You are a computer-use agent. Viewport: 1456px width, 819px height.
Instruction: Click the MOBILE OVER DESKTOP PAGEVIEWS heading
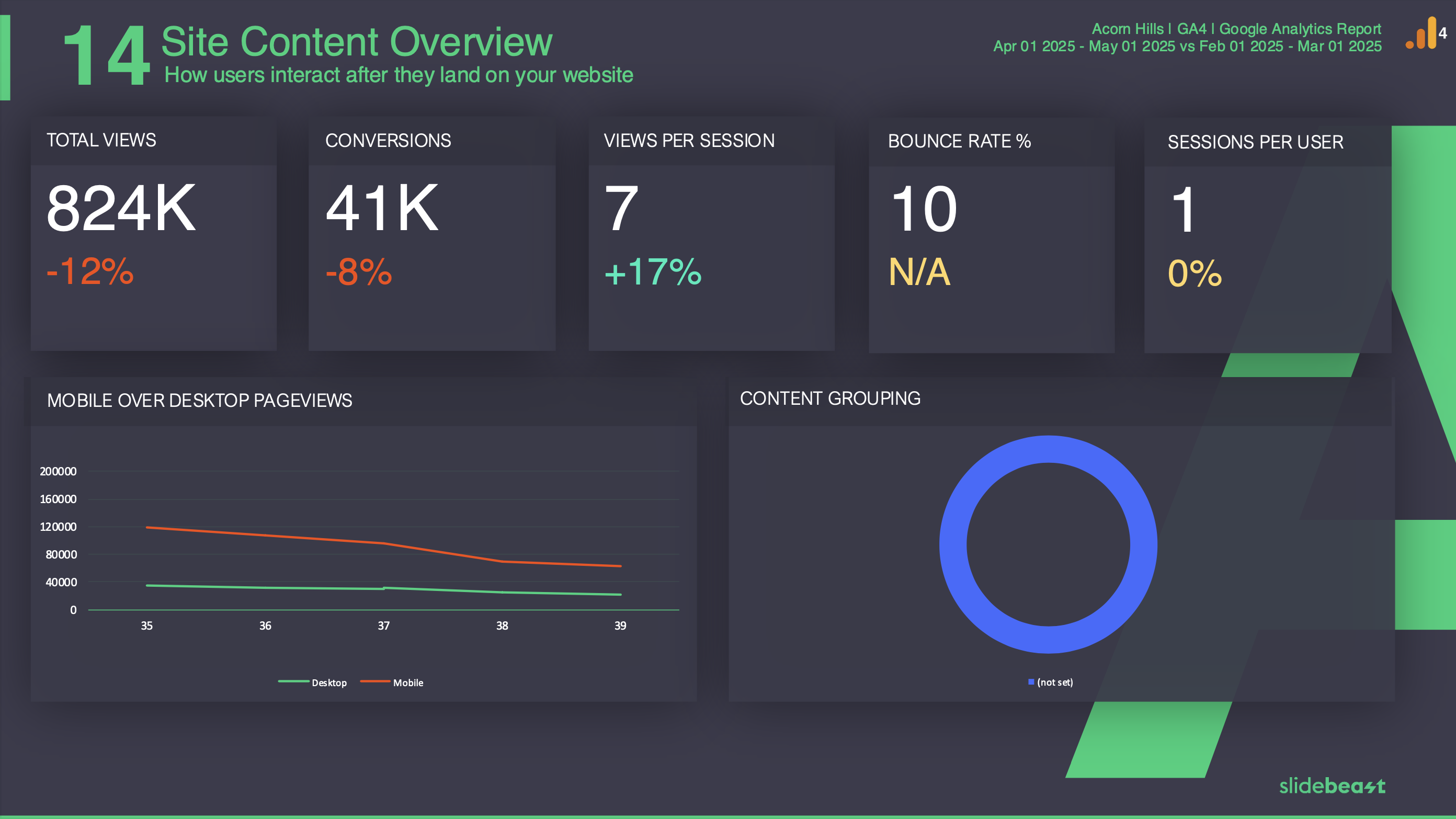200,401
